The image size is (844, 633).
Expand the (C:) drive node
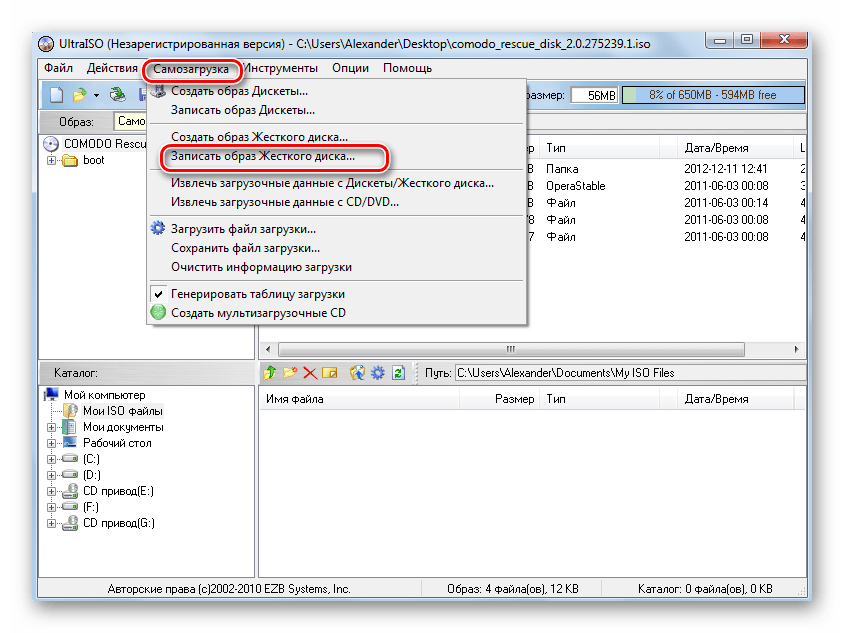(52, 459)
